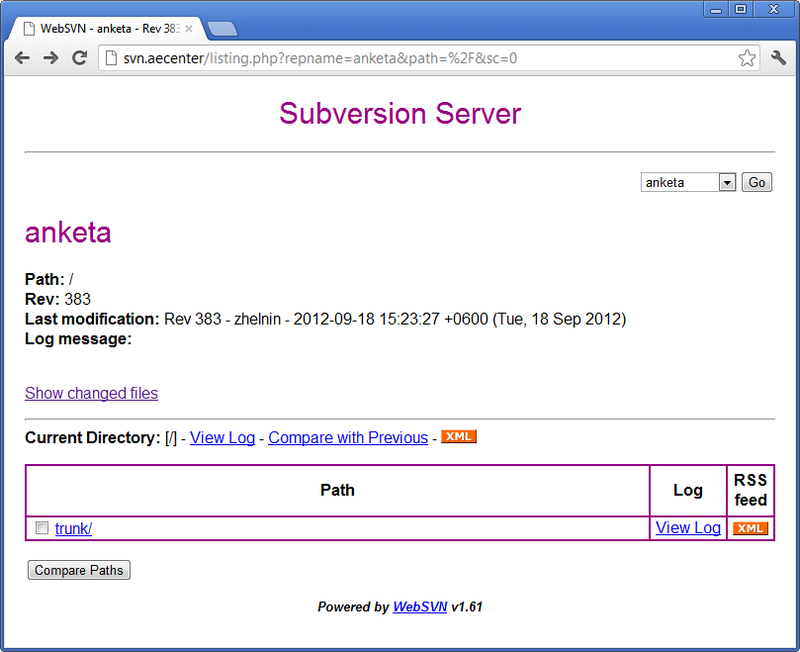Open View Log for the current directory
The height and width of the screenshot is (652, 800).
tap(222, 438)
